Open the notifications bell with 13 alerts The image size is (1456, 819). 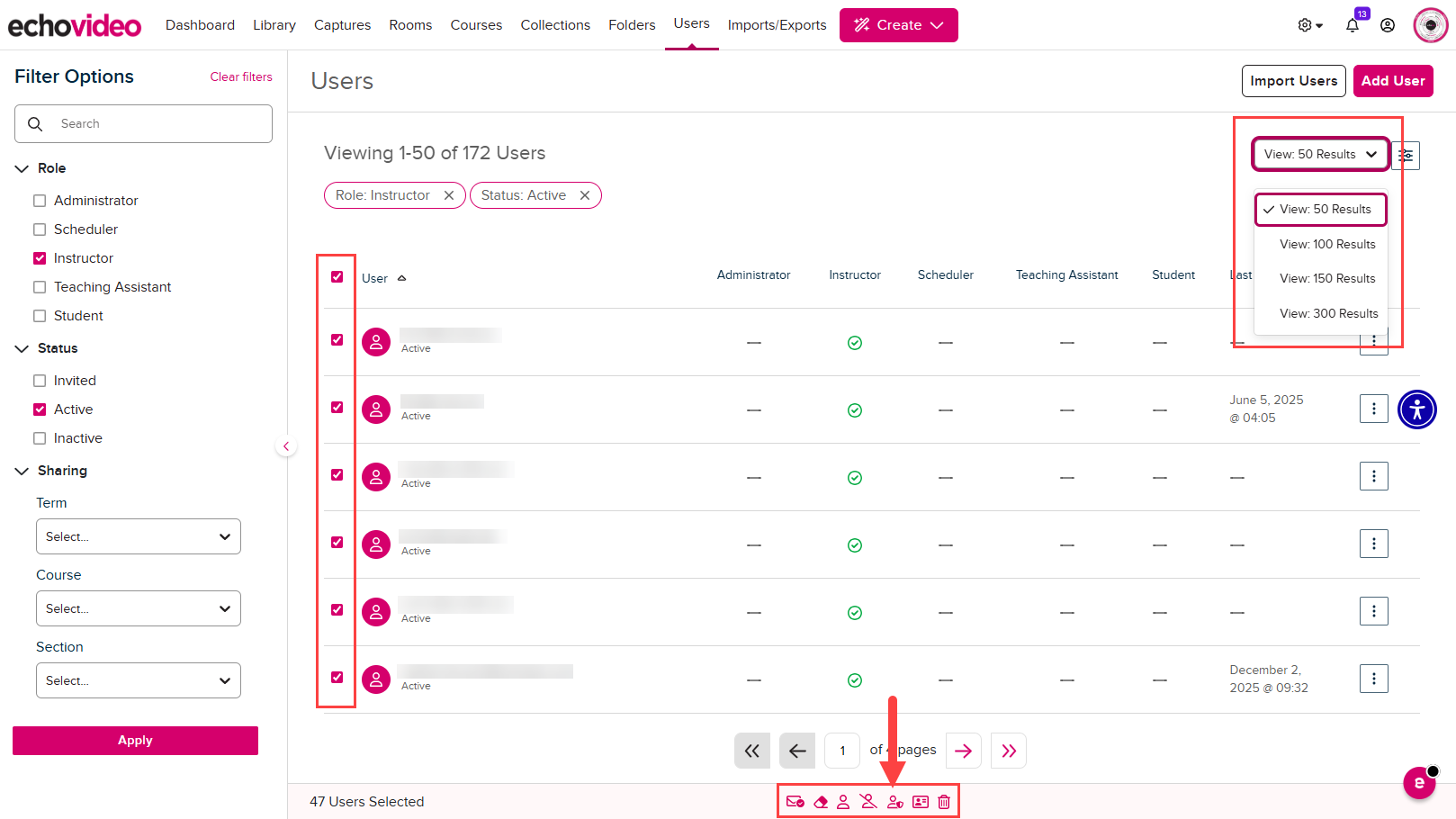(1352, 25)
